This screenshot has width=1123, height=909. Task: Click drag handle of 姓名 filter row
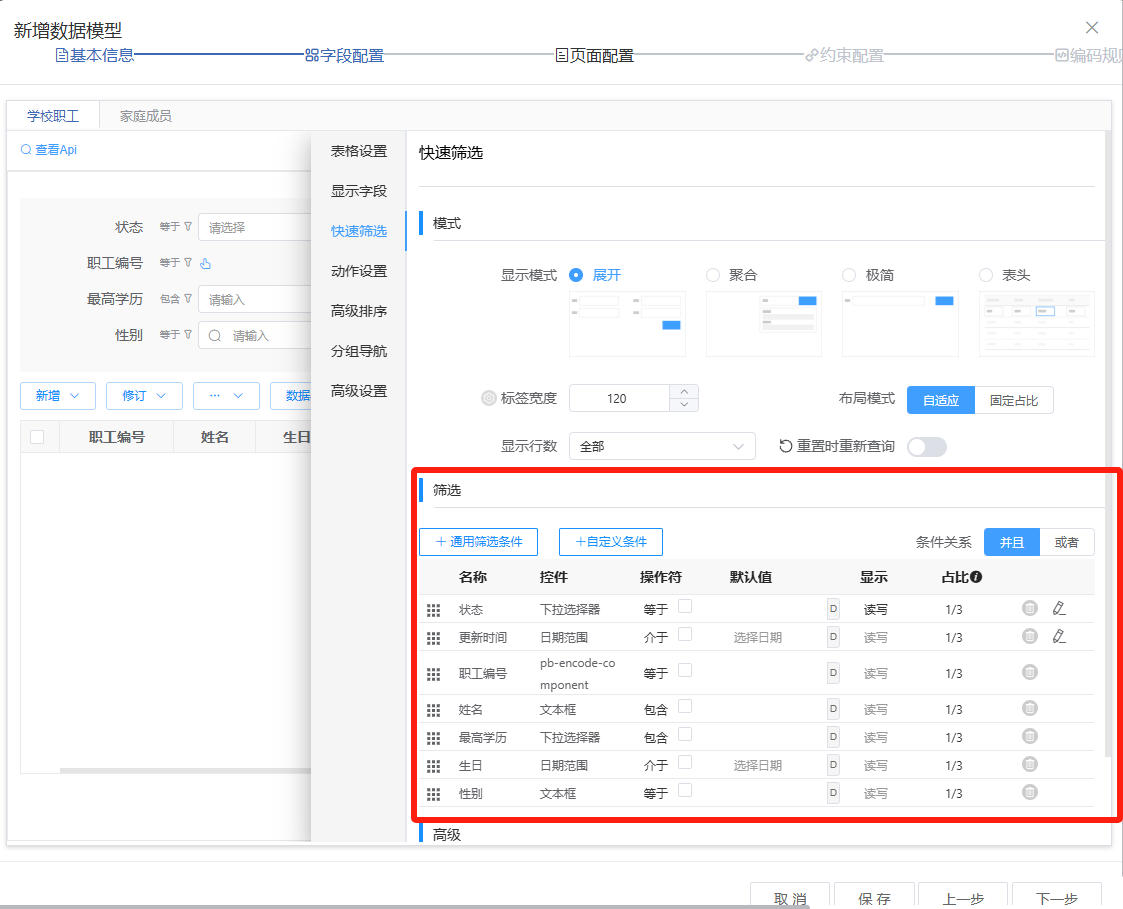tap(433, 710)
